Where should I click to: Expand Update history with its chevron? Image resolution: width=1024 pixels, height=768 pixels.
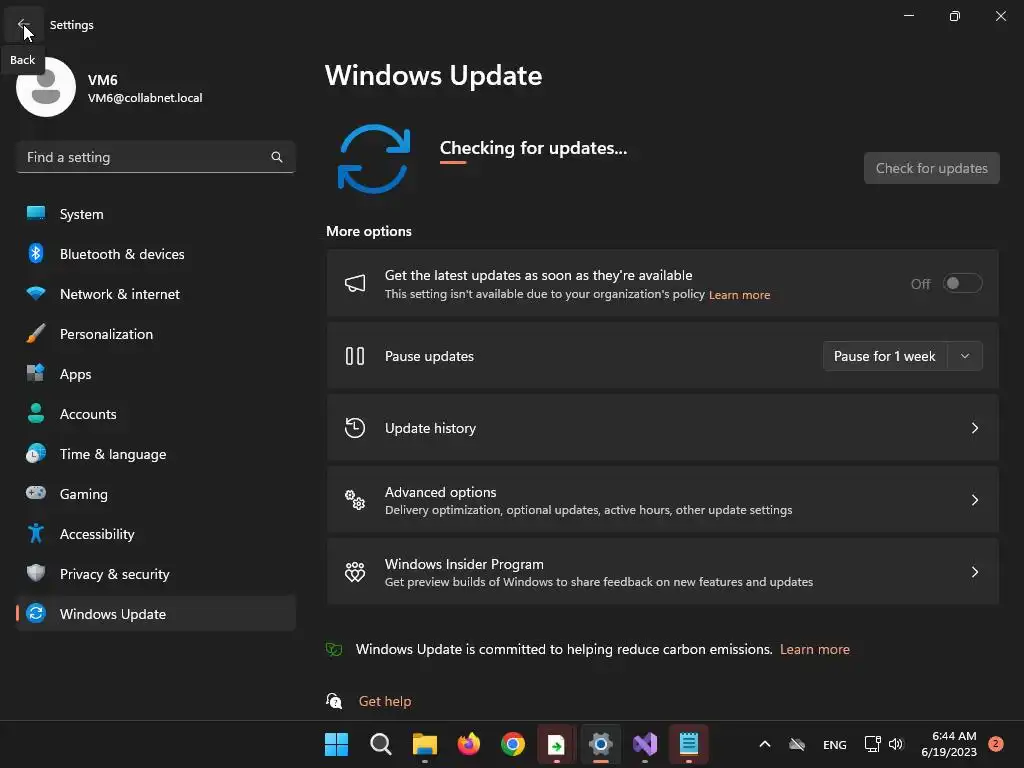coord(974,428)
